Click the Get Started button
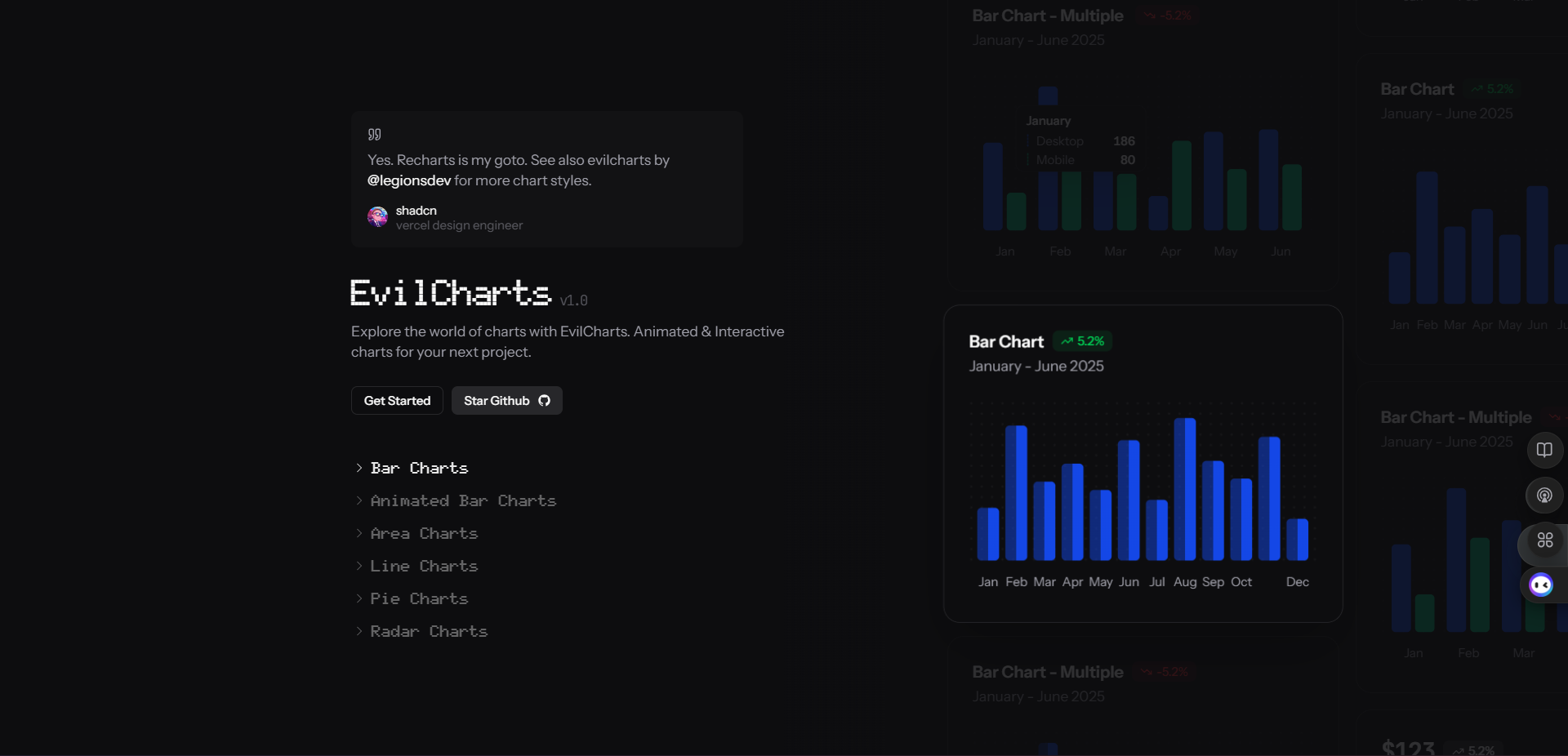 click(396, 400)
